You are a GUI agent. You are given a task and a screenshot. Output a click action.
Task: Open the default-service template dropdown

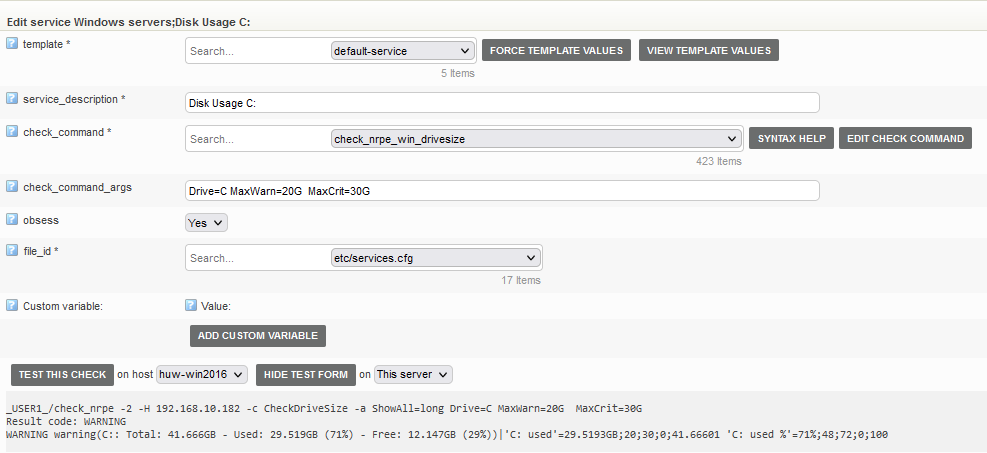402,51
